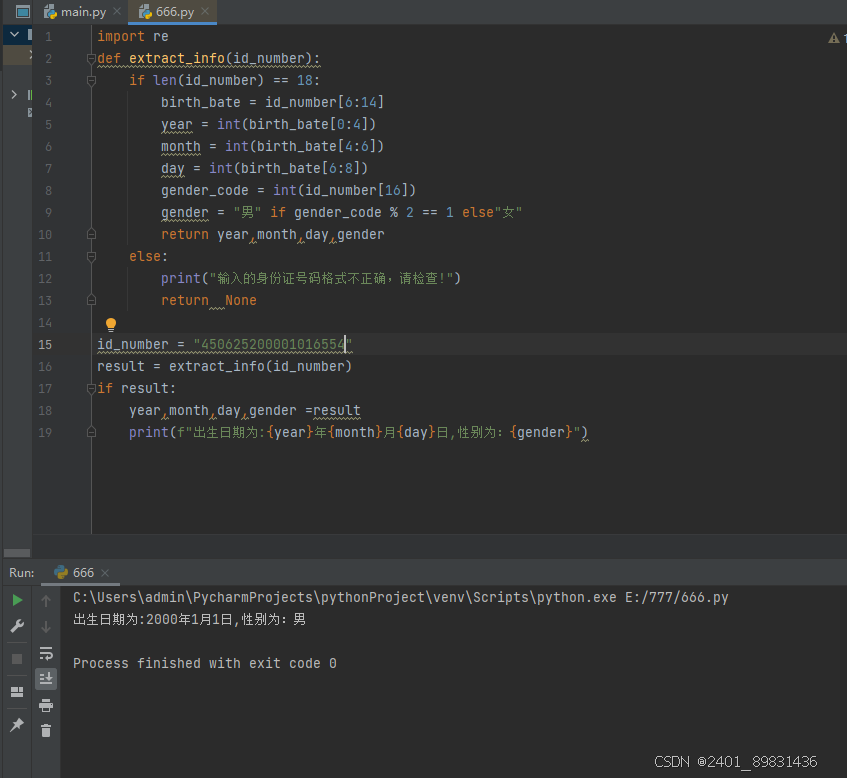Click the yellow lightbulb intention icon

click(x=111, y=325)
